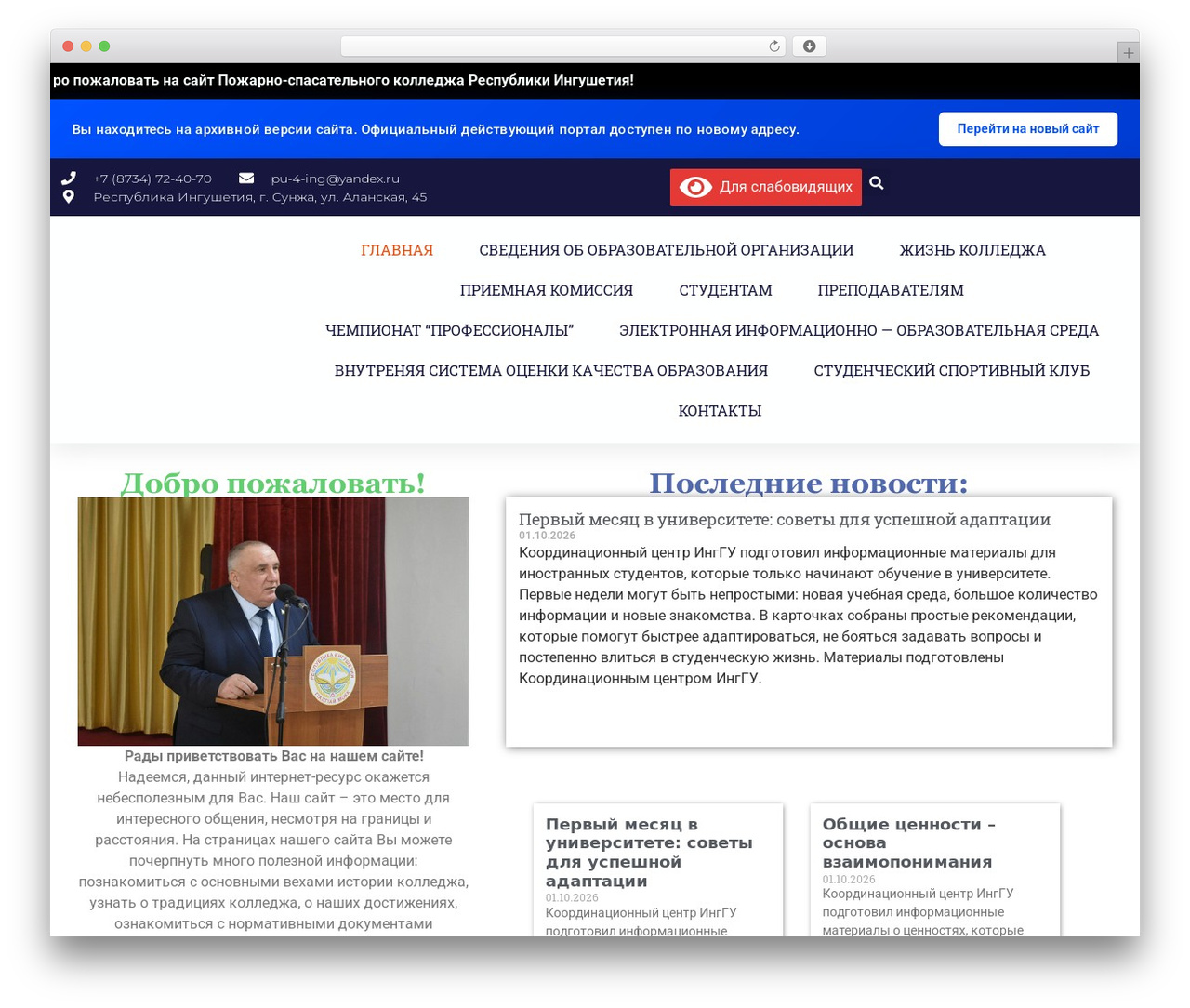Click the Для слабовидящих accessibility button
The height and width of the screenshot is (1008, 1190).
[766, 187]
